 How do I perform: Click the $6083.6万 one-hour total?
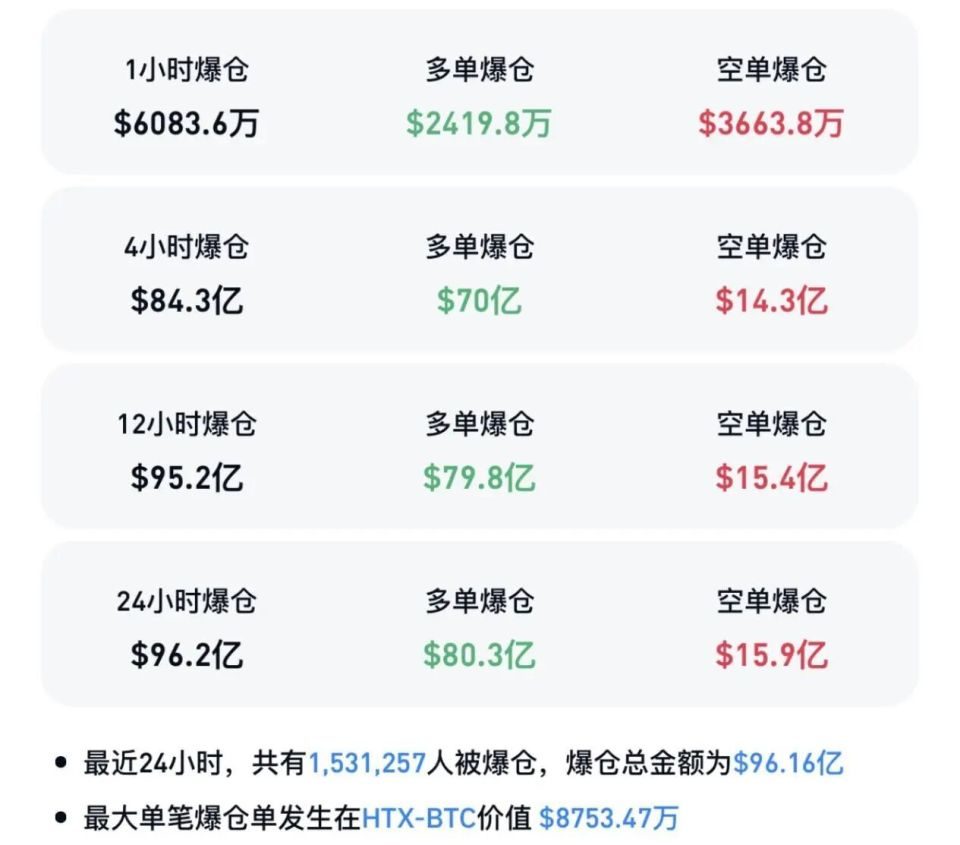(x=186, y=124)
